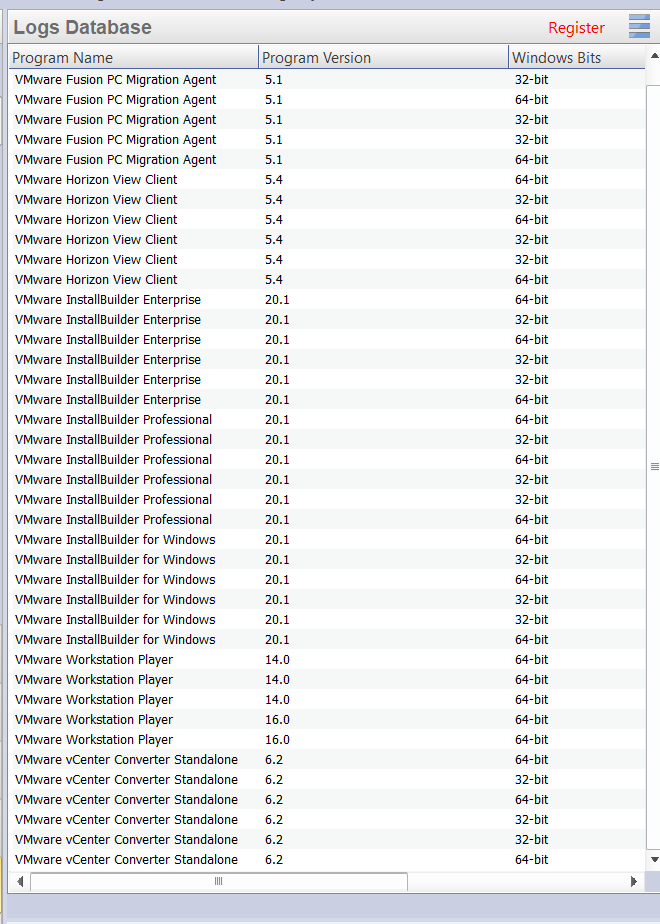Select the first VMware Fusion PC Migration Agent row
The width and height of the screenshot is (660, 924).
[x=329, y=80]
